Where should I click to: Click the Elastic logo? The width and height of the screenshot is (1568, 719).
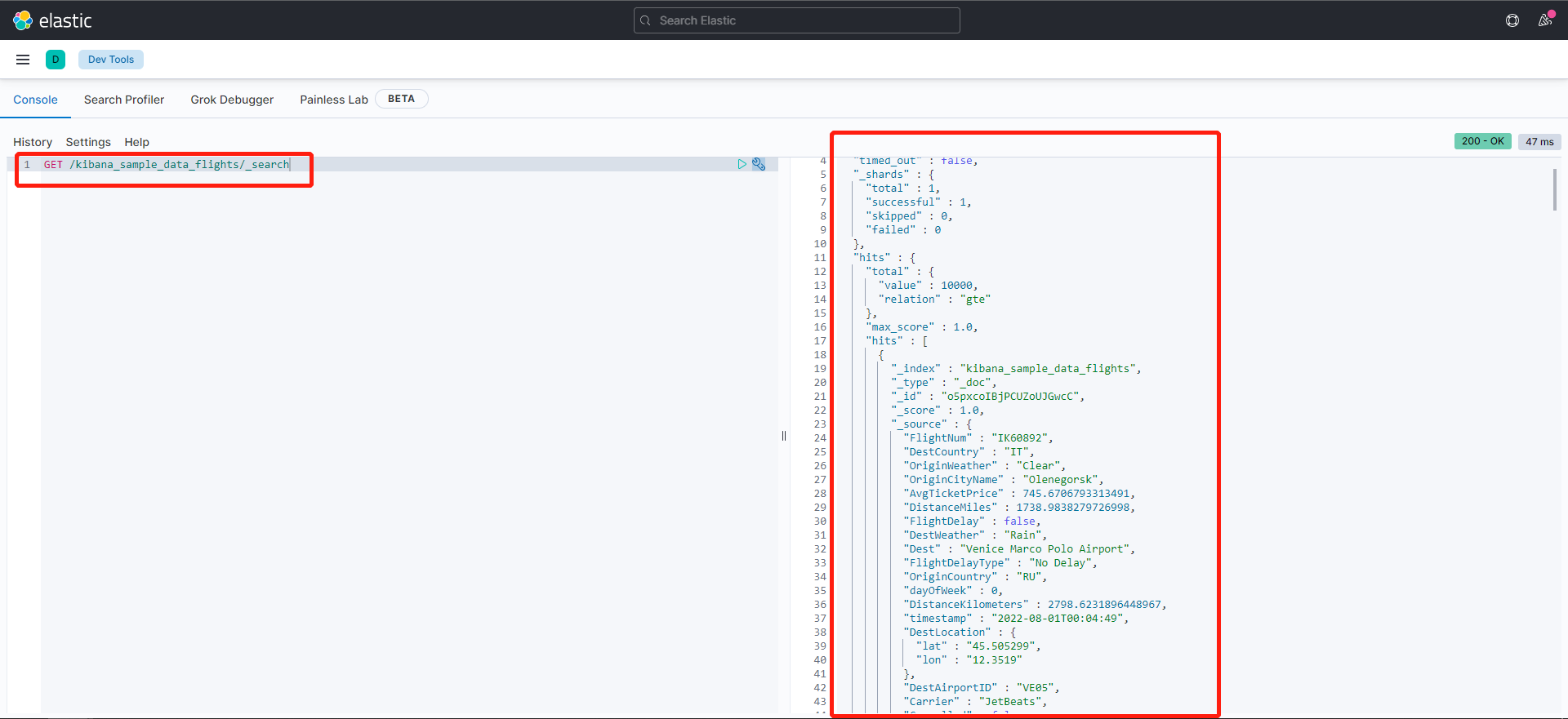pos(52,20)
